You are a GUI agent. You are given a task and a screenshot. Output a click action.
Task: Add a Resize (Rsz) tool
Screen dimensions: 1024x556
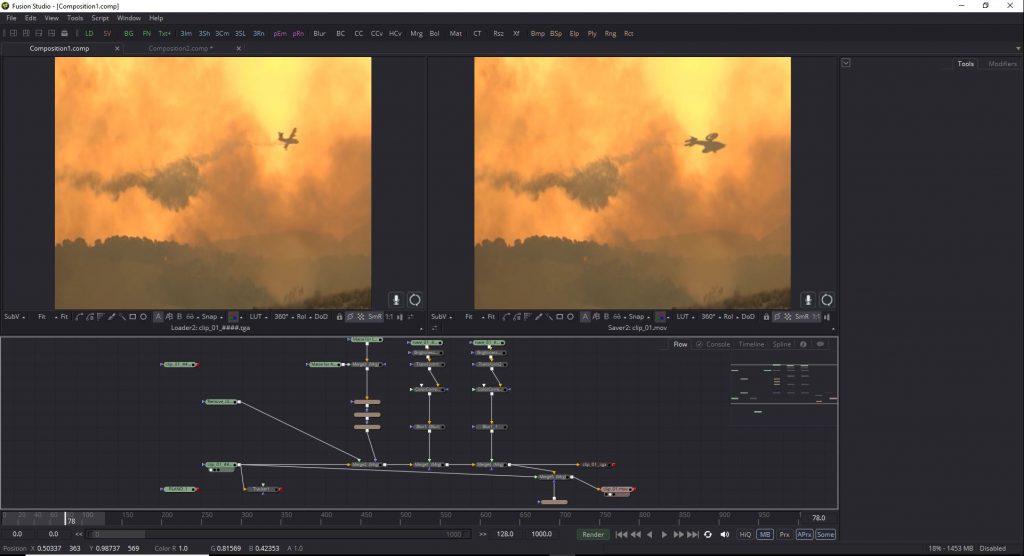[498, 33]
